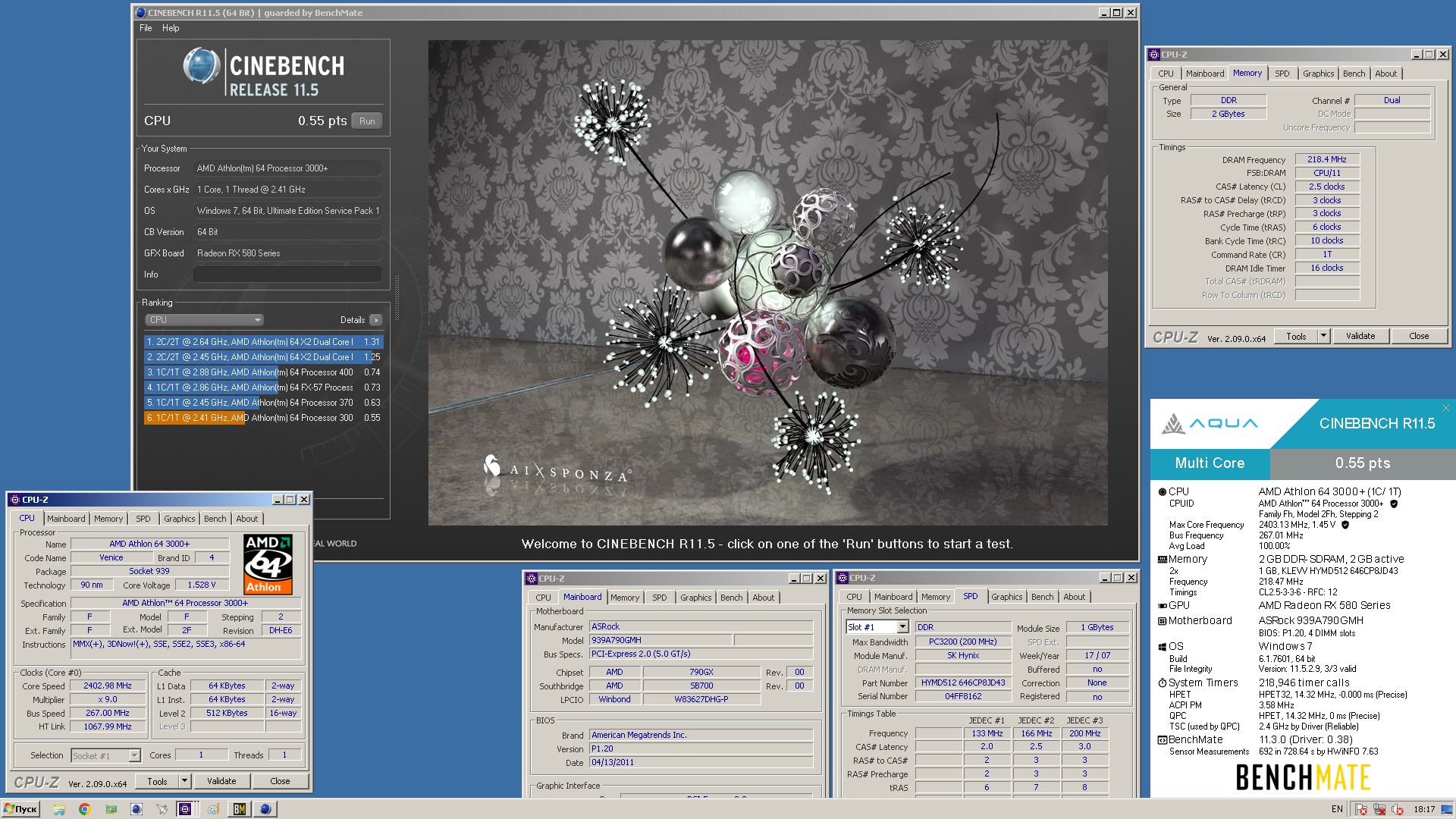Open Bench tab in the CPU-Z SPD window
This screenshot has height=819, width=1456.
click(x=1043, y=597)
